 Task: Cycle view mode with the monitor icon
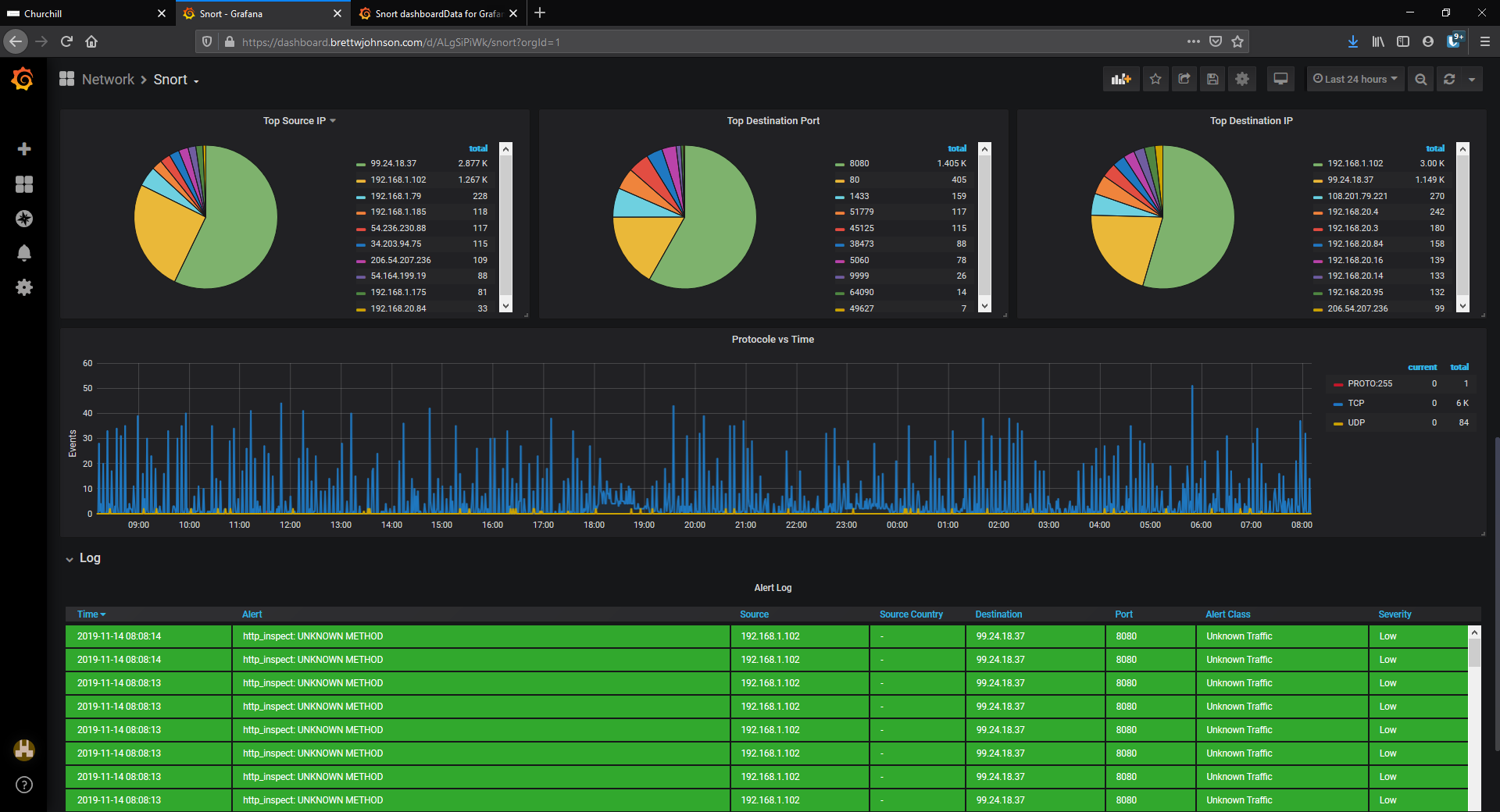[x=1280, y=79]
